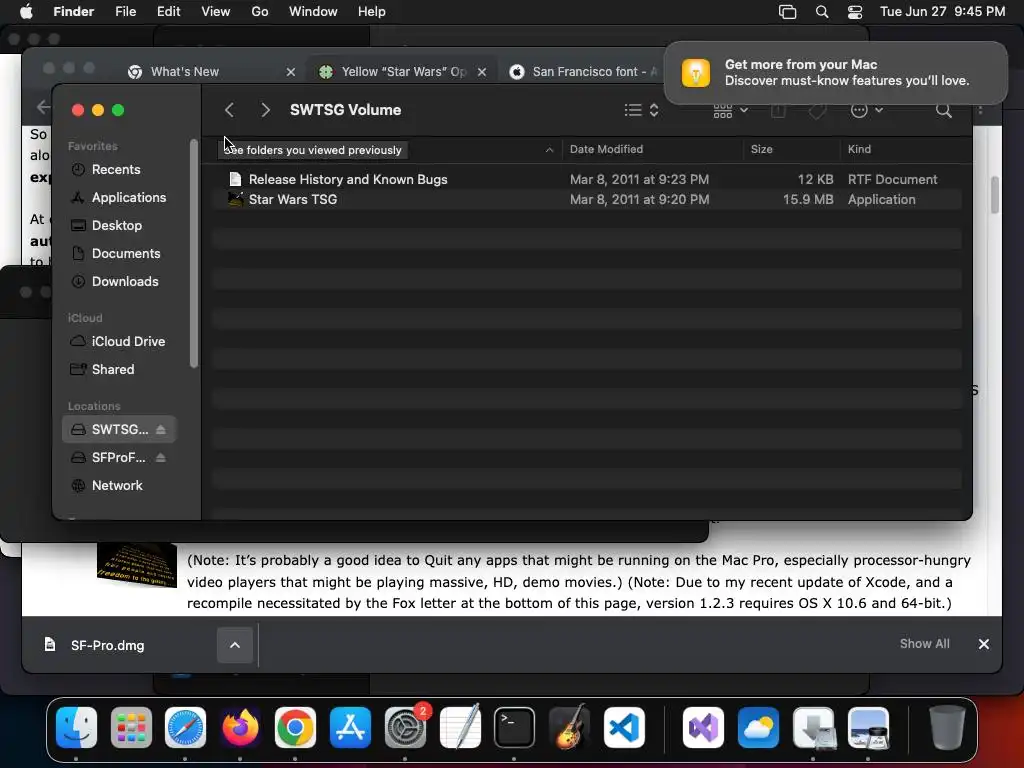The height and width of the screenshot is (768, 1024).
Task: Select Desktop in the Finder sidebar
Action: 119,226
